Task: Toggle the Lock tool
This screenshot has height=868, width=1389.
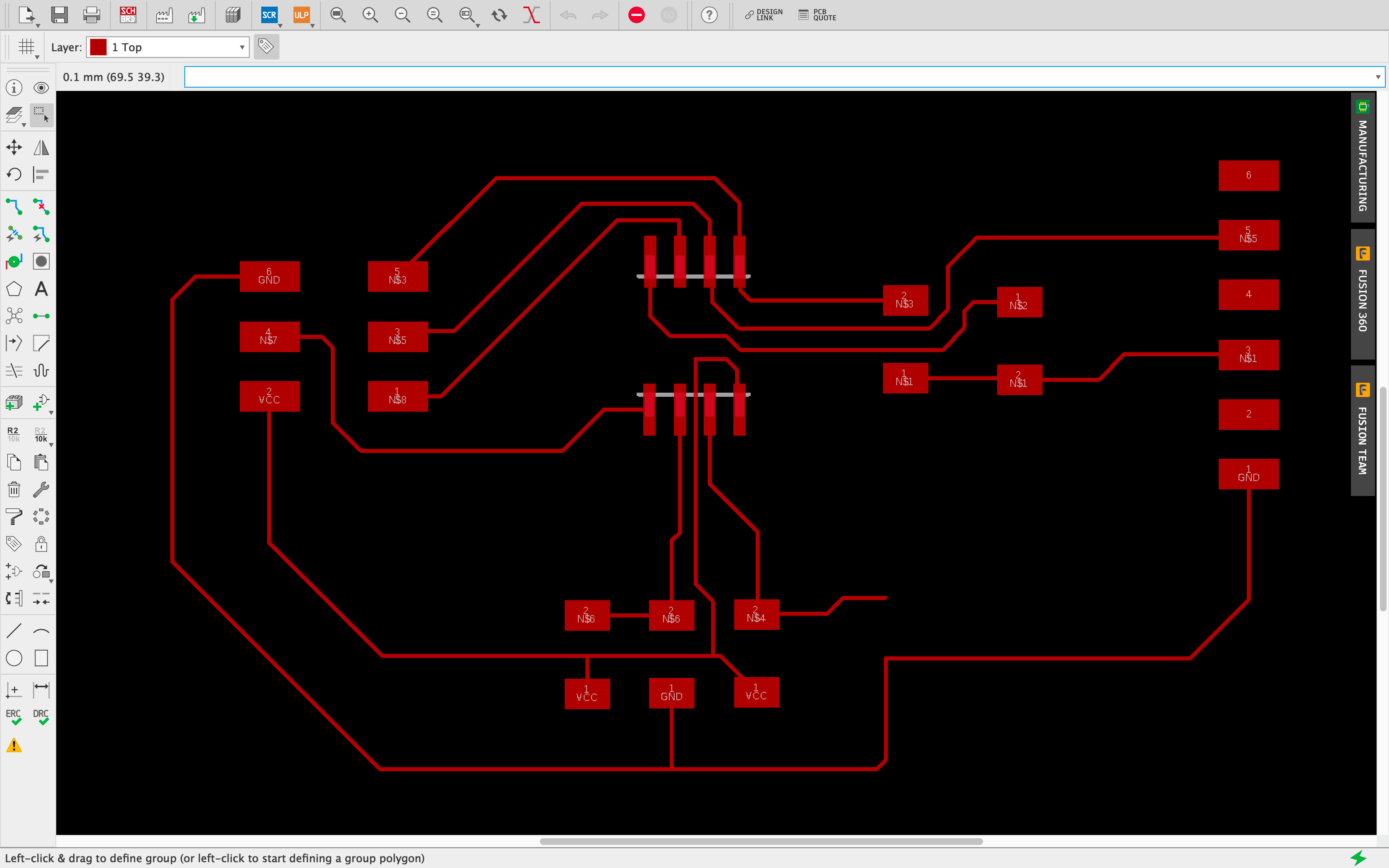Action: click(x=41, y=544)
